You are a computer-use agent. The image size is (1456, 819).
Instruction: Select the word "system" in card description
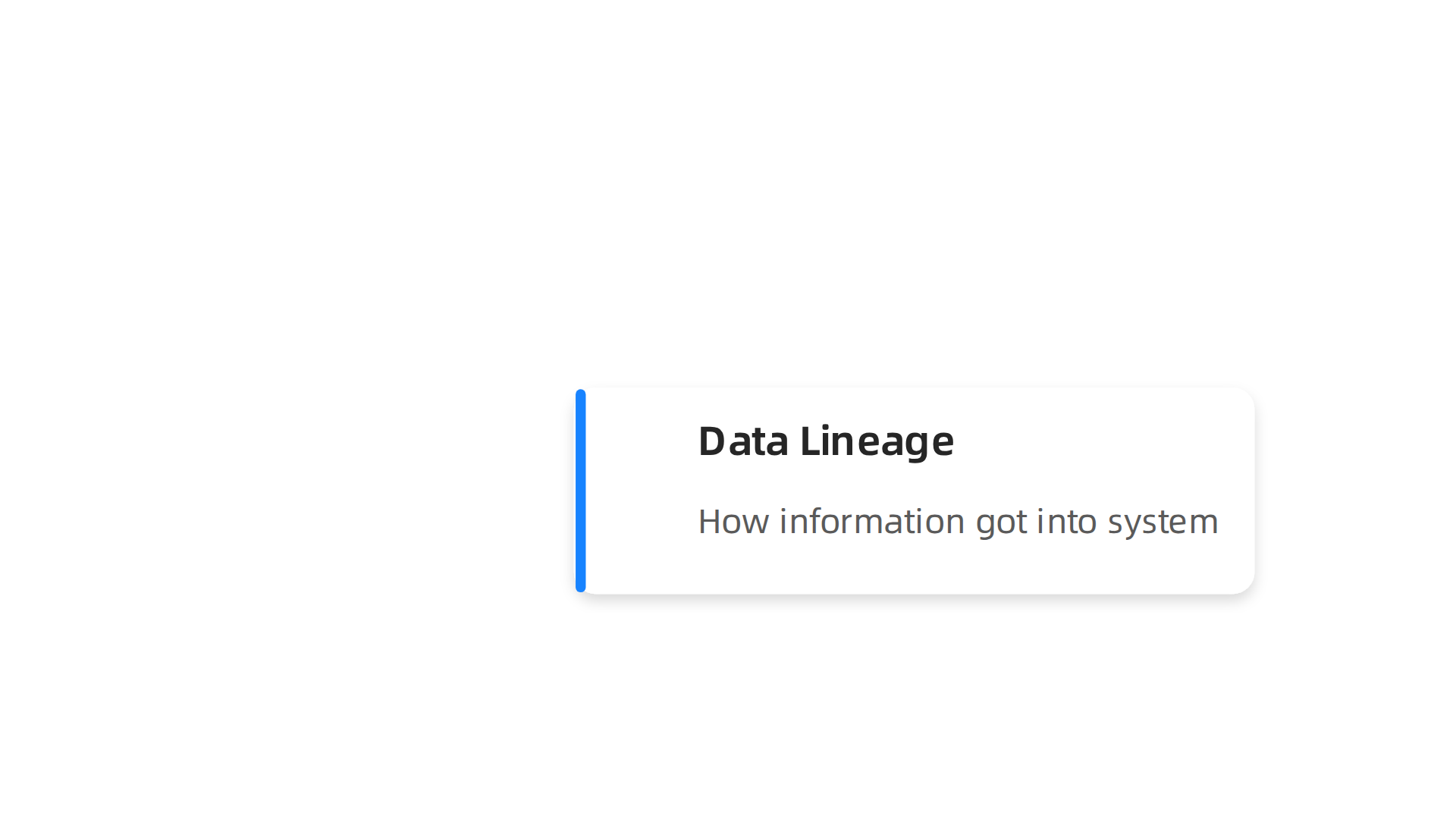coord(1163,523)
